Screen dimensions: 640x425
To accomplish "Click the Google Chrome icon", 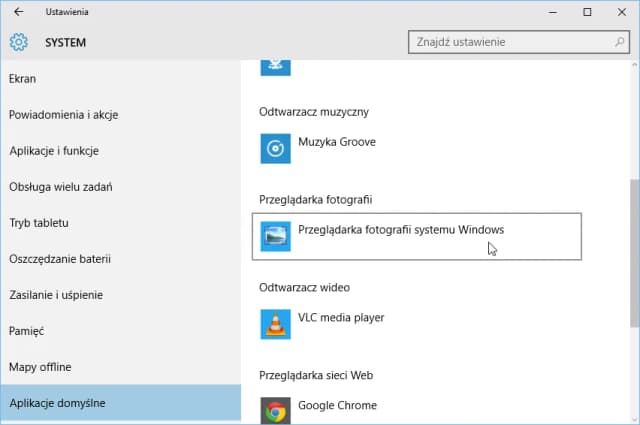I will tap(276, 410).
